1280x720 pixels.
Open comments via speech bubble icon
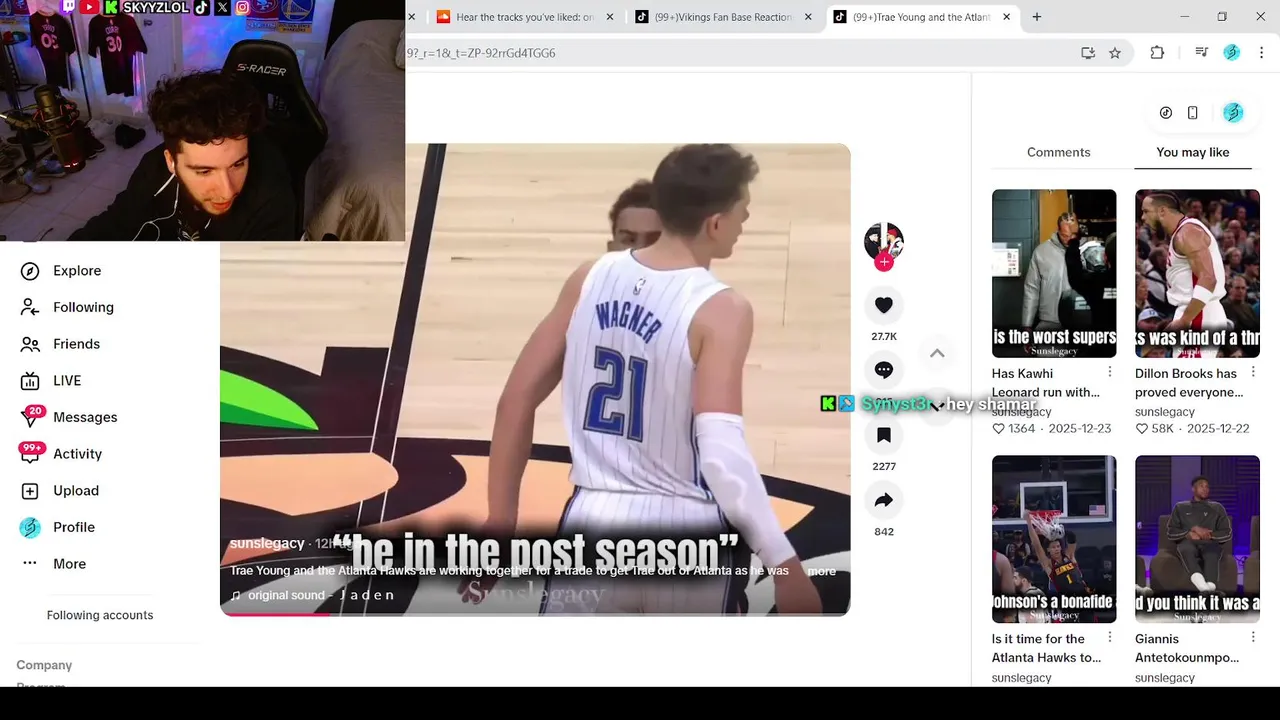tap(883, 370)
